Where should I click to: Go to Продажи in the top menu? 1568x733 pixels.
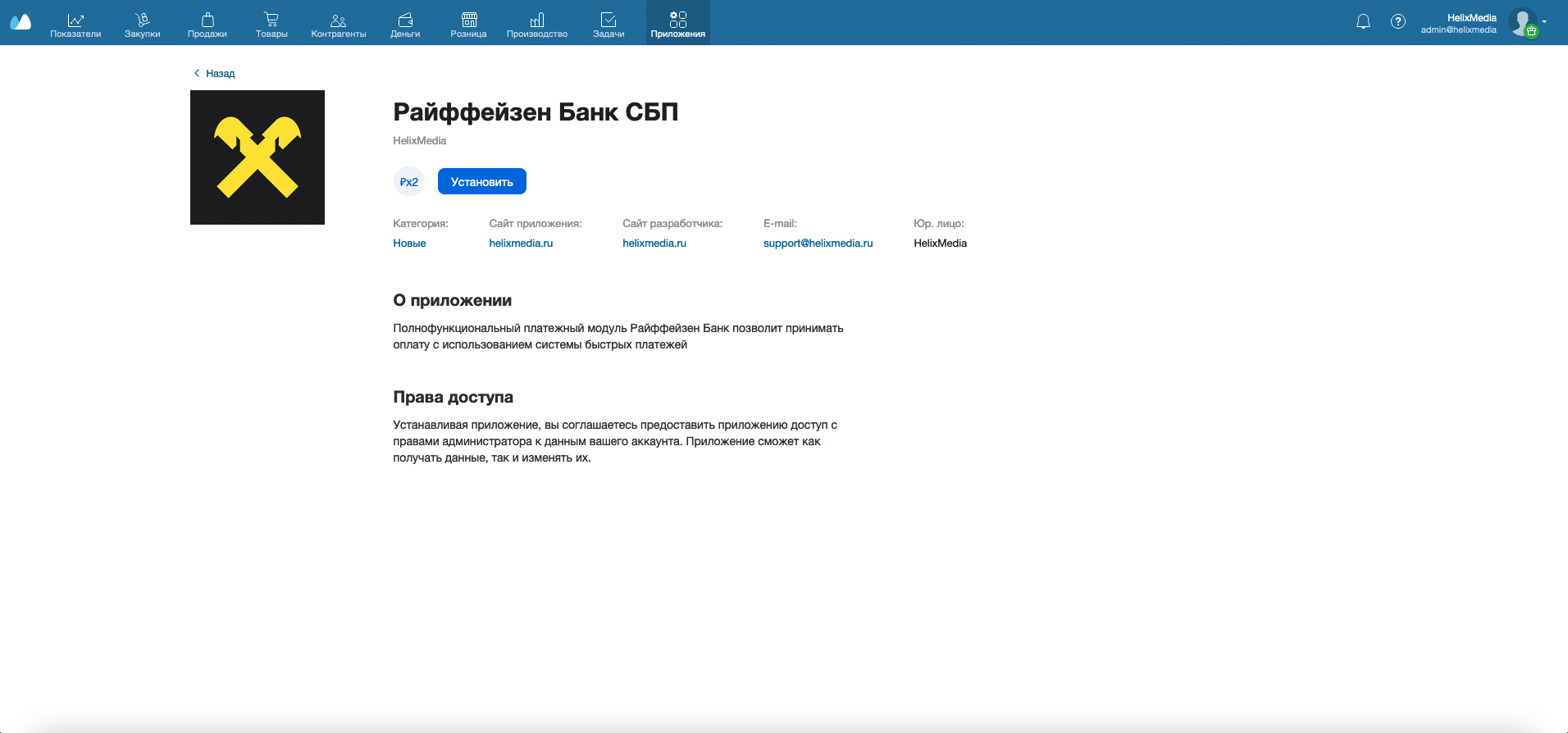[x=207, y=25]
